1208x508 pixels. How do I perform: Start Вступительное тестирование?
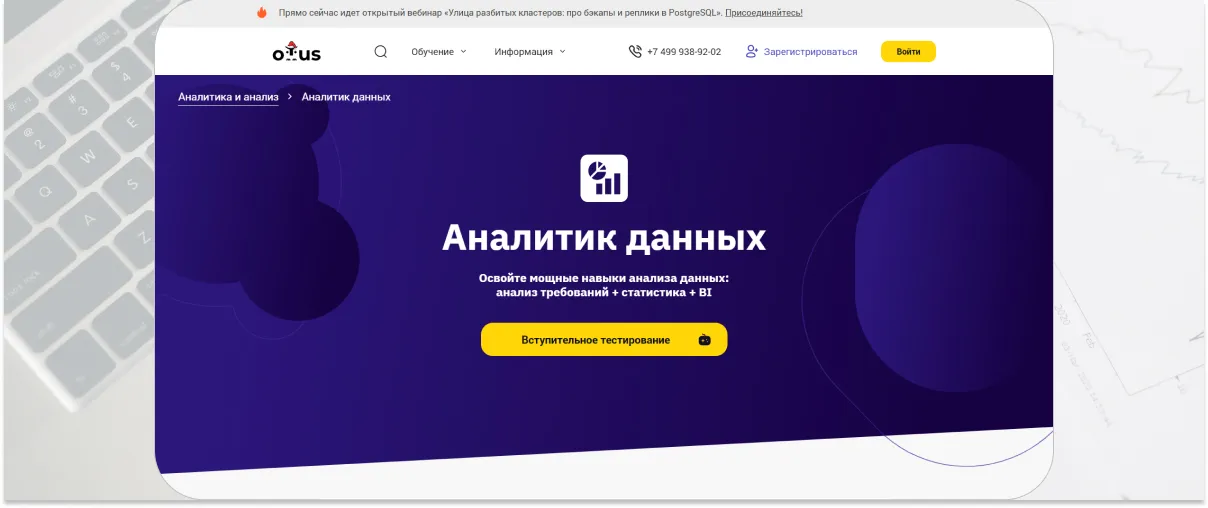(604, 339)
